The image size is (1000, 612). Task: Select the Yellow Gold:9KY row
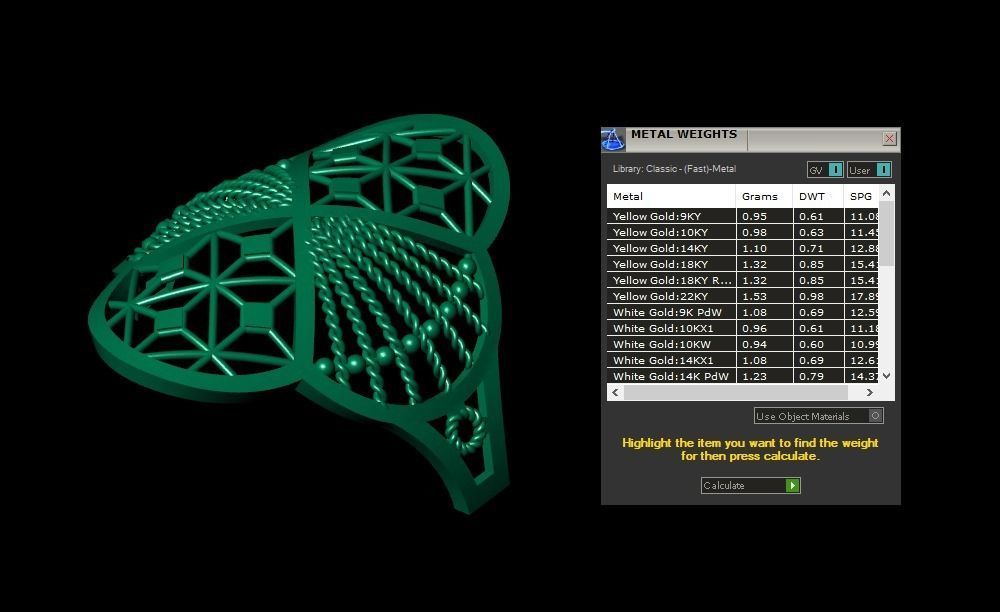coord(742,216)
